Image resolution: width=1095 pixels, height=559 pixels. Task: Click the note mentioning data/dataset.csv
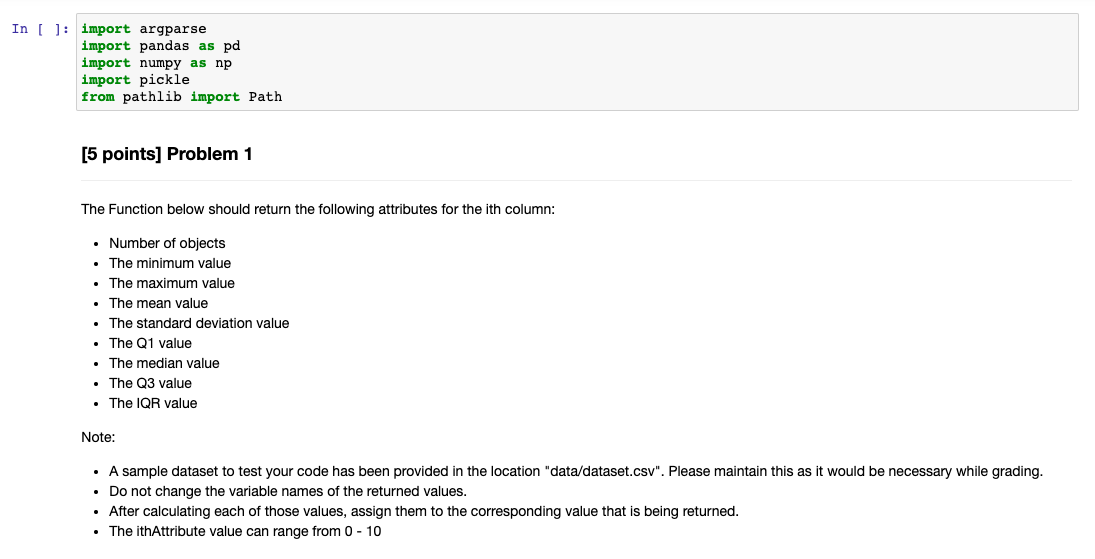click(x=575, y=471)
